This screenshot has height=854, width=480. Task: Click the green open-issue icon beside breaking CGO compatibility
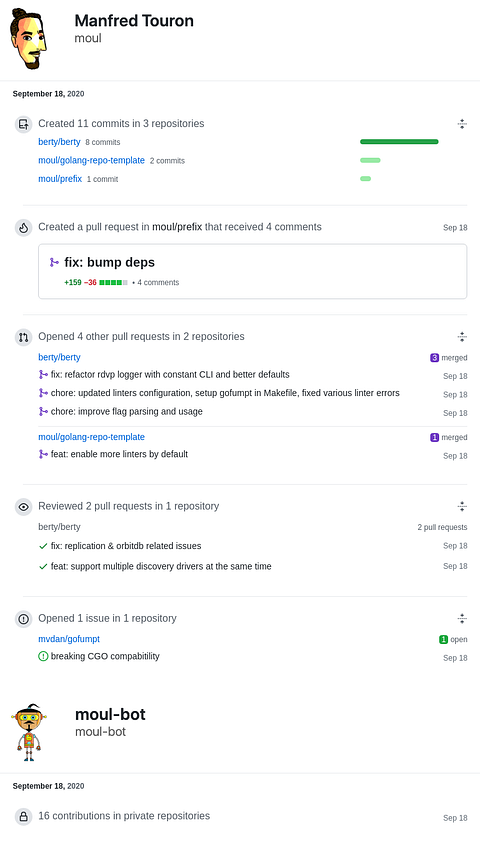43,656
